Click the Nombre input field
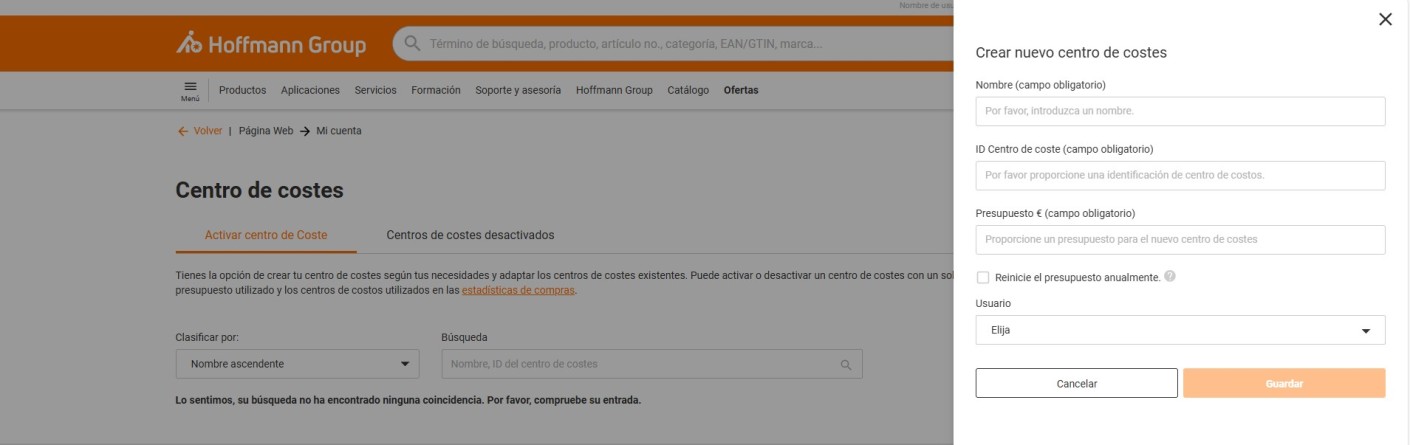The image size is (1410, 445). pos(1180,111)
